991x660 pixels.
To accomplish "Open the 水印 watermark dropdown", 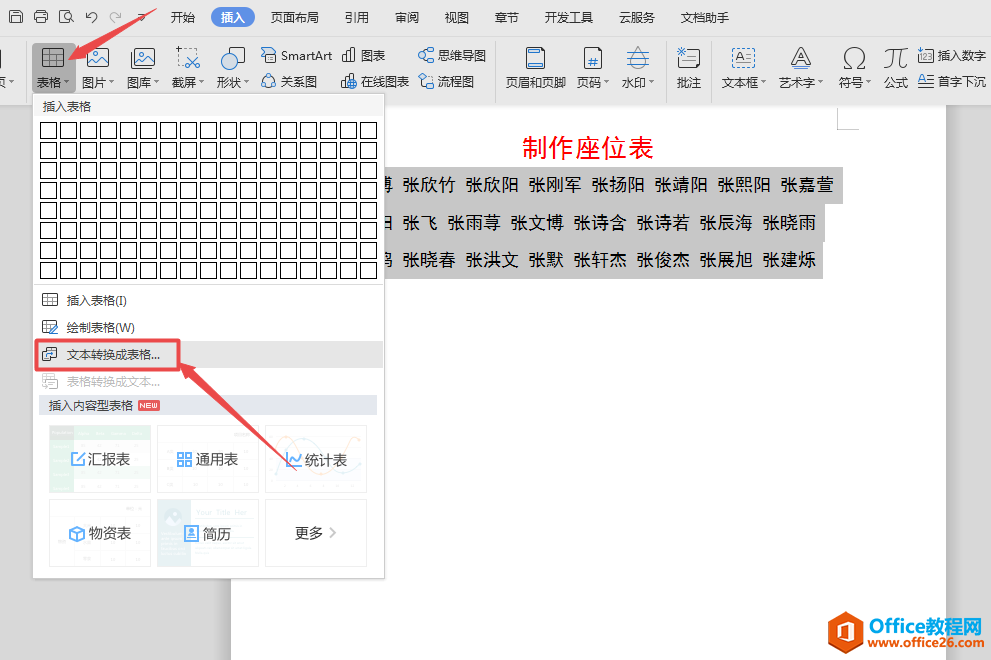I will (638, 82).
